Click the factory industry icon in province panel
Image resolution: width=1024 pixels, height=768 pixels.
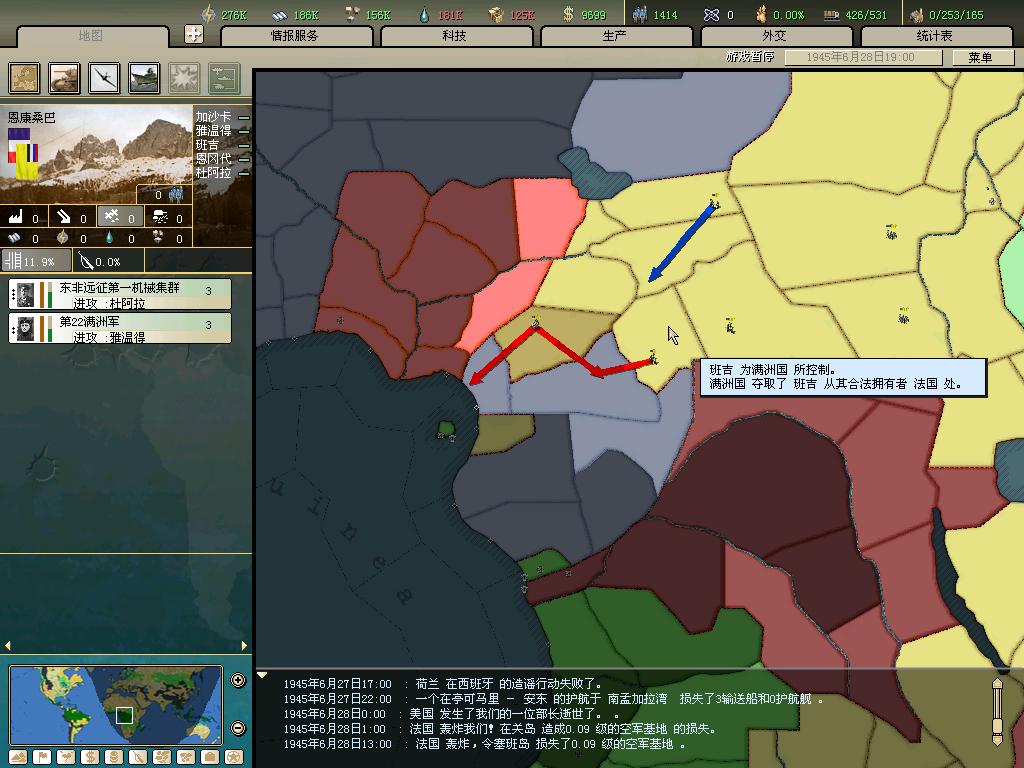[x=16, y=217]
